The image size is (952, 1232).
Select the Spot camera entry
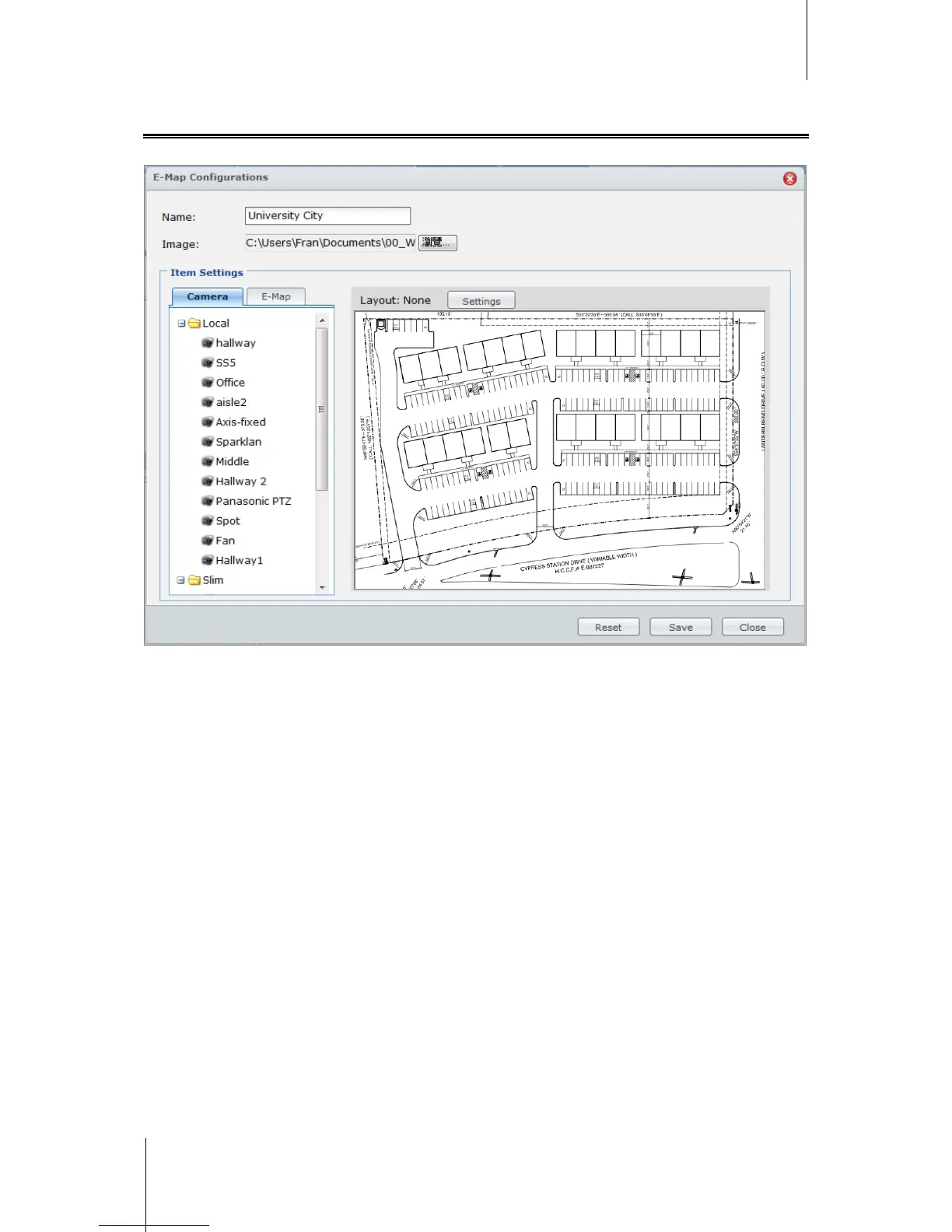point(228,521)
